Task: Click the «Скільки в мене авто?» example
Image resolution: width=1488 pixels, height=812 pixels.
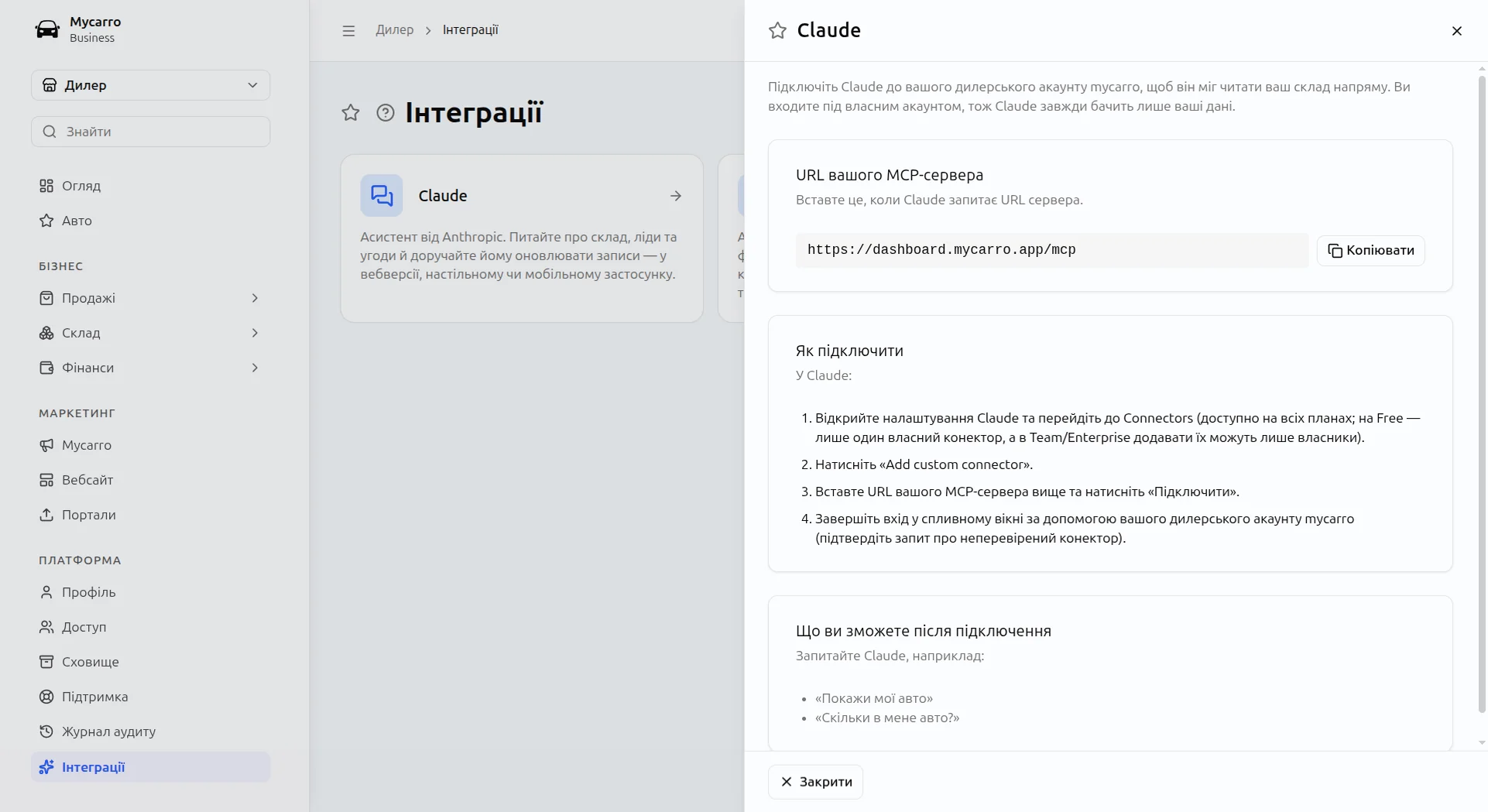Action: point(887,718)
